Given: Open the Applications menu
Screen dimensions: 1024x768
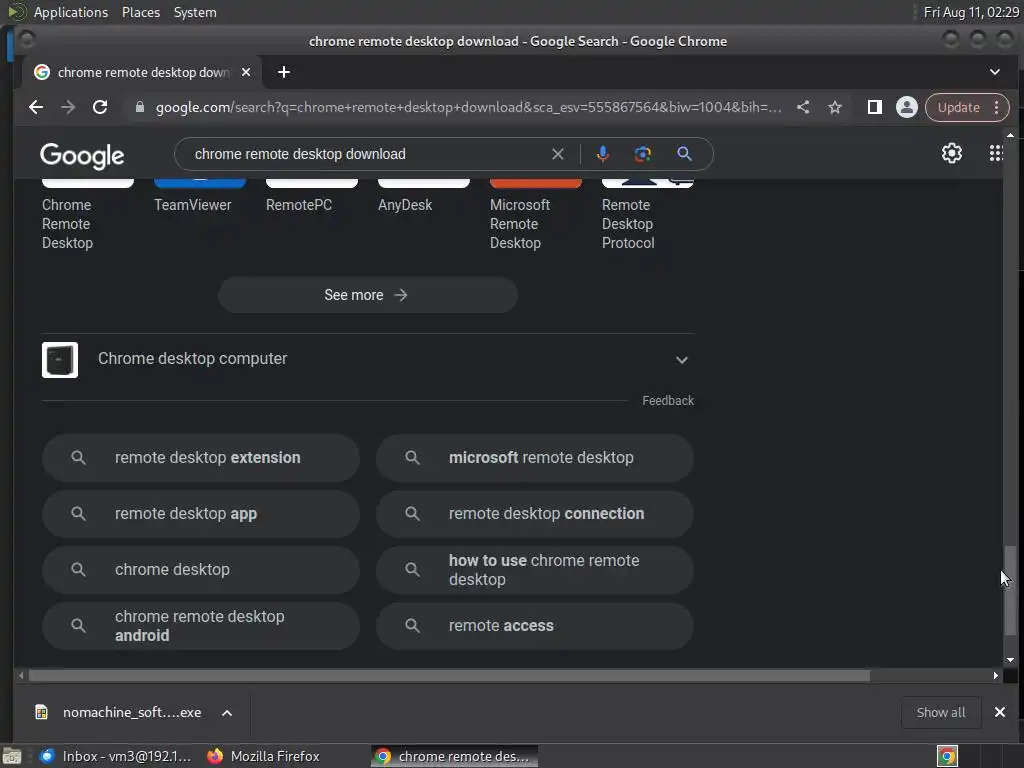Looking at the screenshot, I should tap(71, 12).
